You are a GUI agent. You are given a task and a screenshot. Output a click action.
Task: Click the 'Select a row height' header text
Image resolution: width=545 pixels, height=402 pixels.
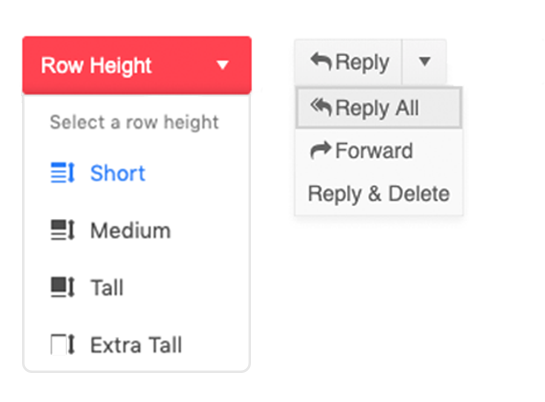[134, 122]
